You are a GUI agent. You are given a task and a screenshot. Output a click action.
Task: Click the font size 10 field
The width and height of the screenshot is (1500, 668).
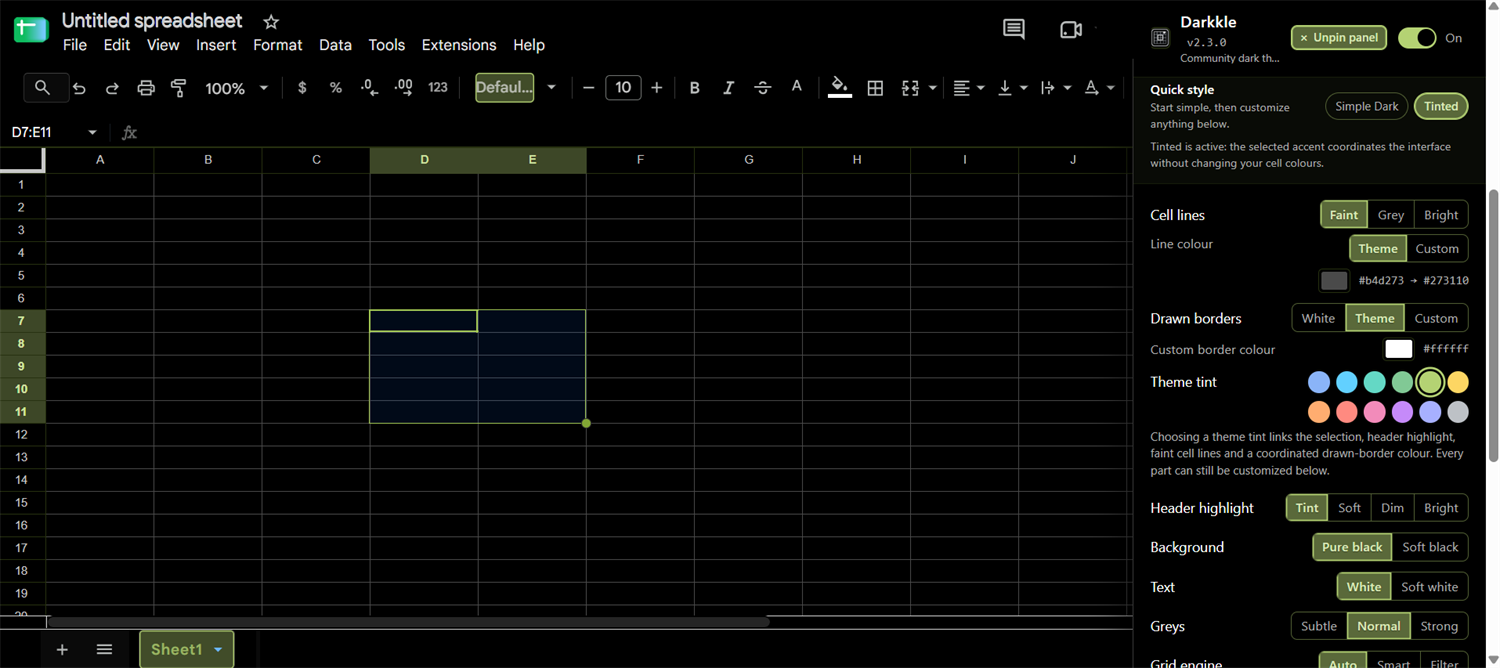pos(623,88)
